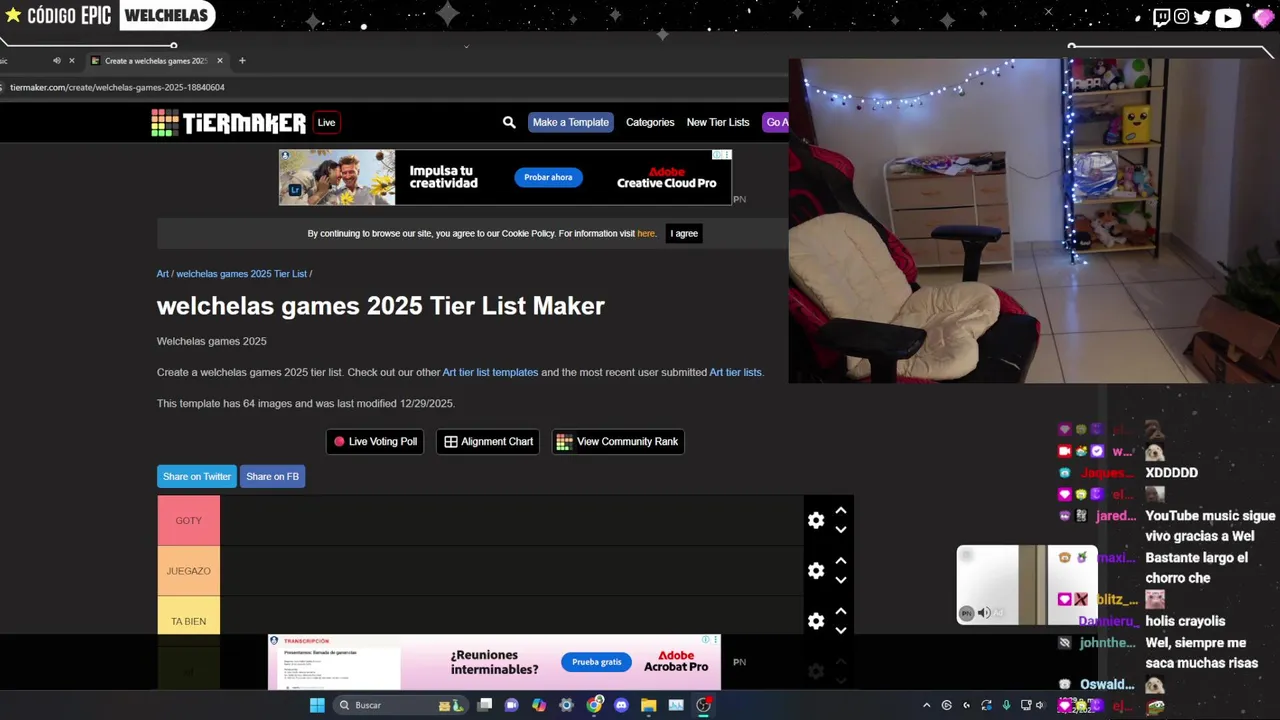
Task: Open a new browser tab with plus
Action: pyautogui.click(x=242, y=60)
